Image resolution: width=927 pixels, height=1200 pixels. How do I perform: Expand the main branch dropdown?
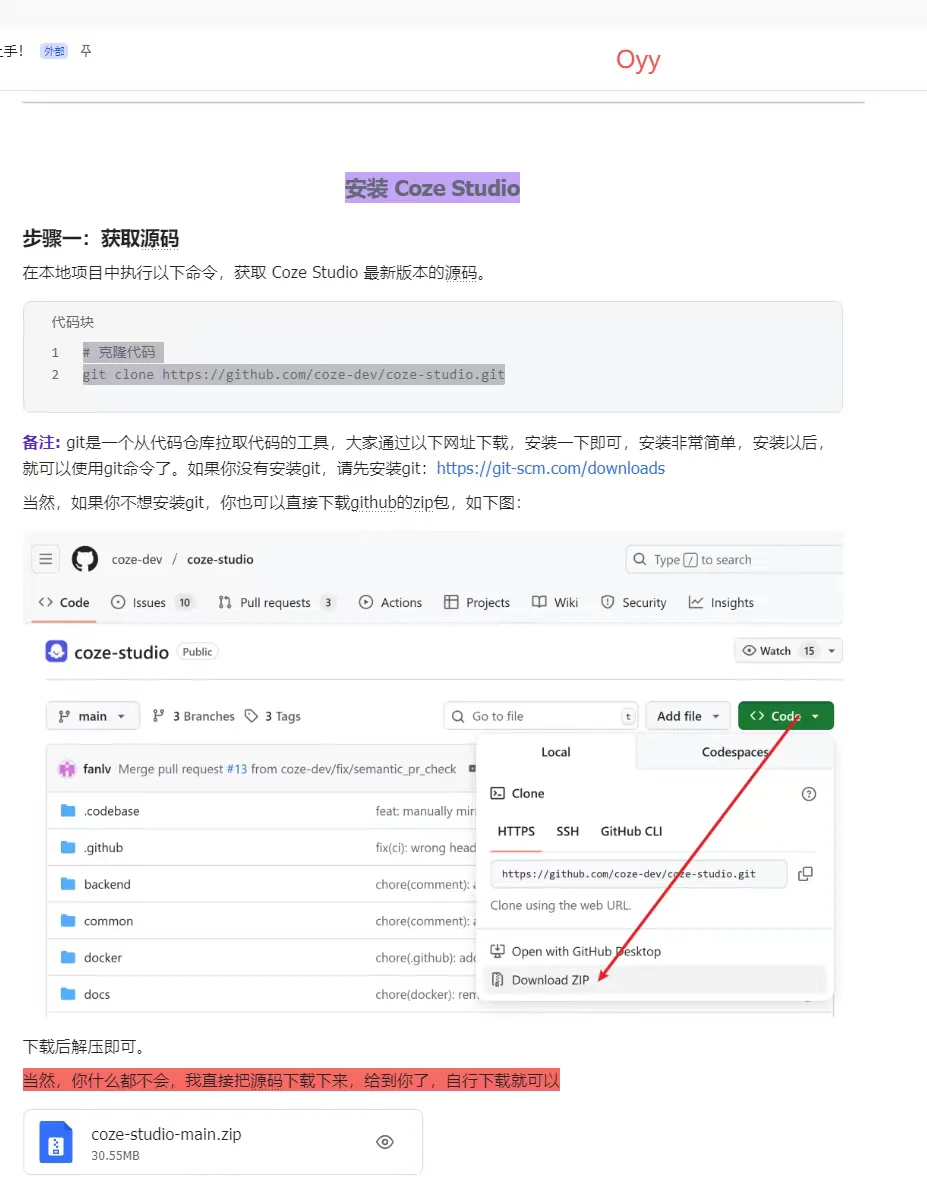[x=92, y=716]
